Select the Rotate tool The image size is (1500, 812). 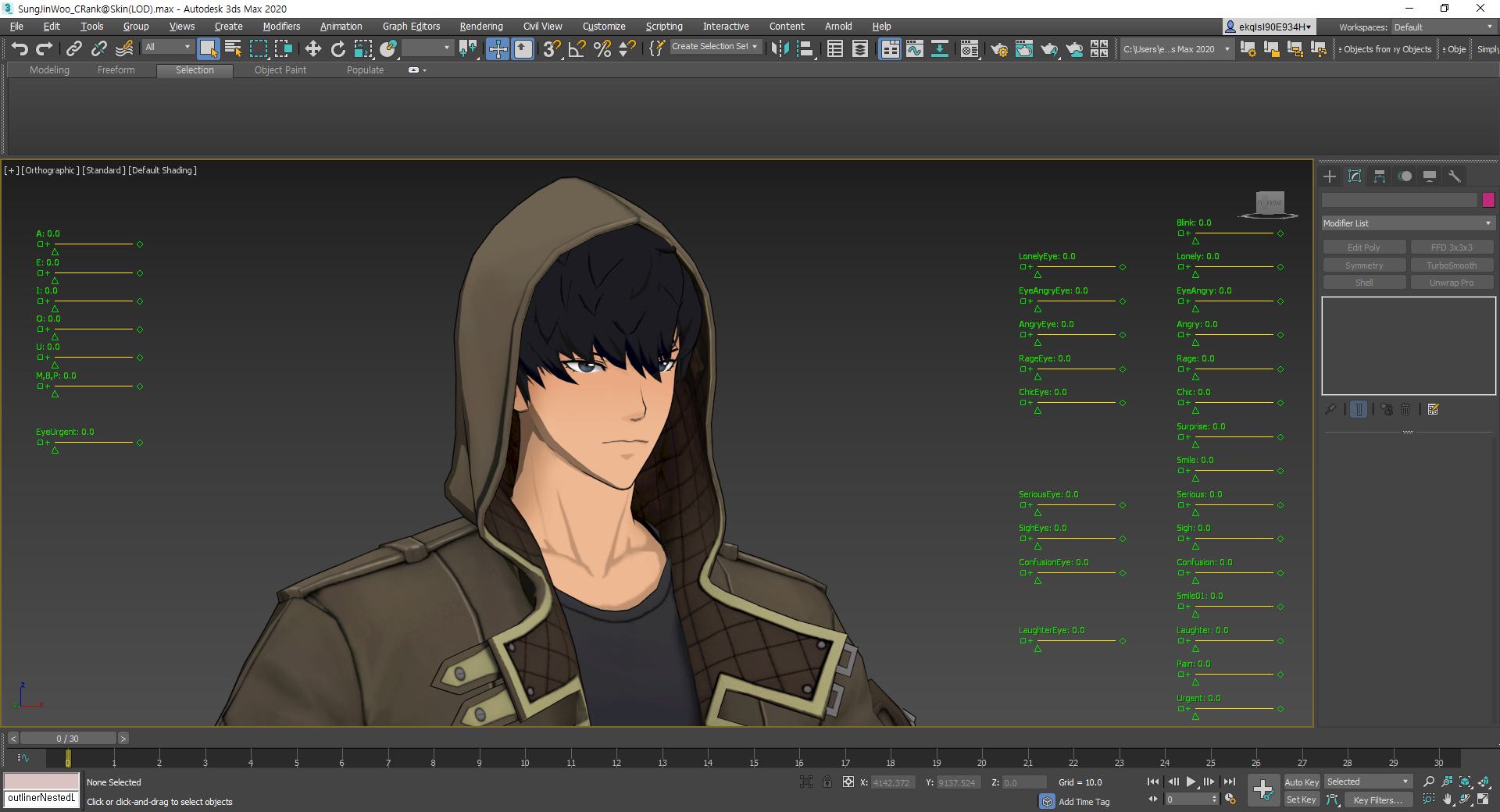coord(337,49)
